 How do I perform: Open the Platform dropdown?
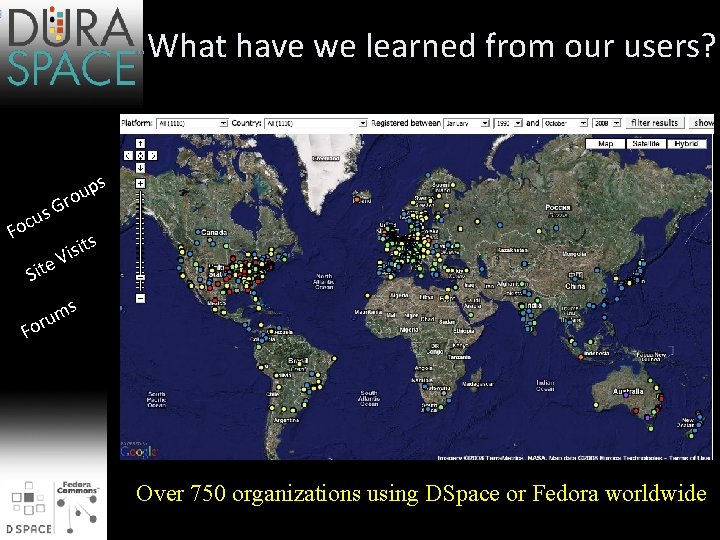(x=192, y=123)
